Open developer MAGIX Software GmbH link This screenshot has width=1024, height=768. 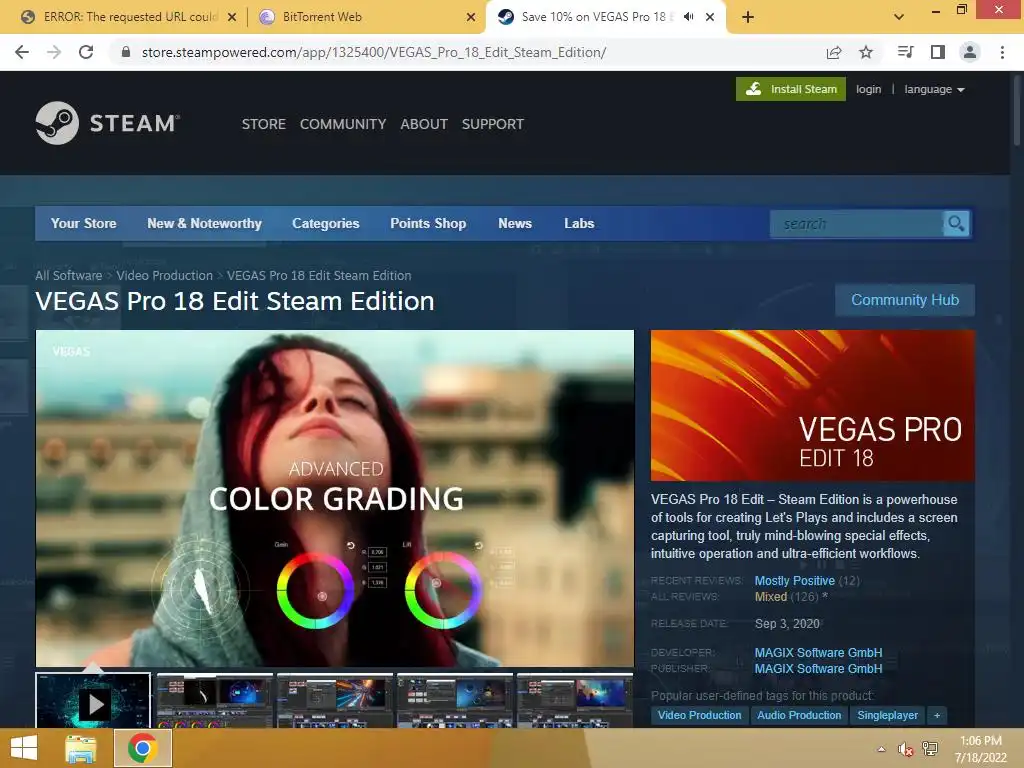click(818, 652)
